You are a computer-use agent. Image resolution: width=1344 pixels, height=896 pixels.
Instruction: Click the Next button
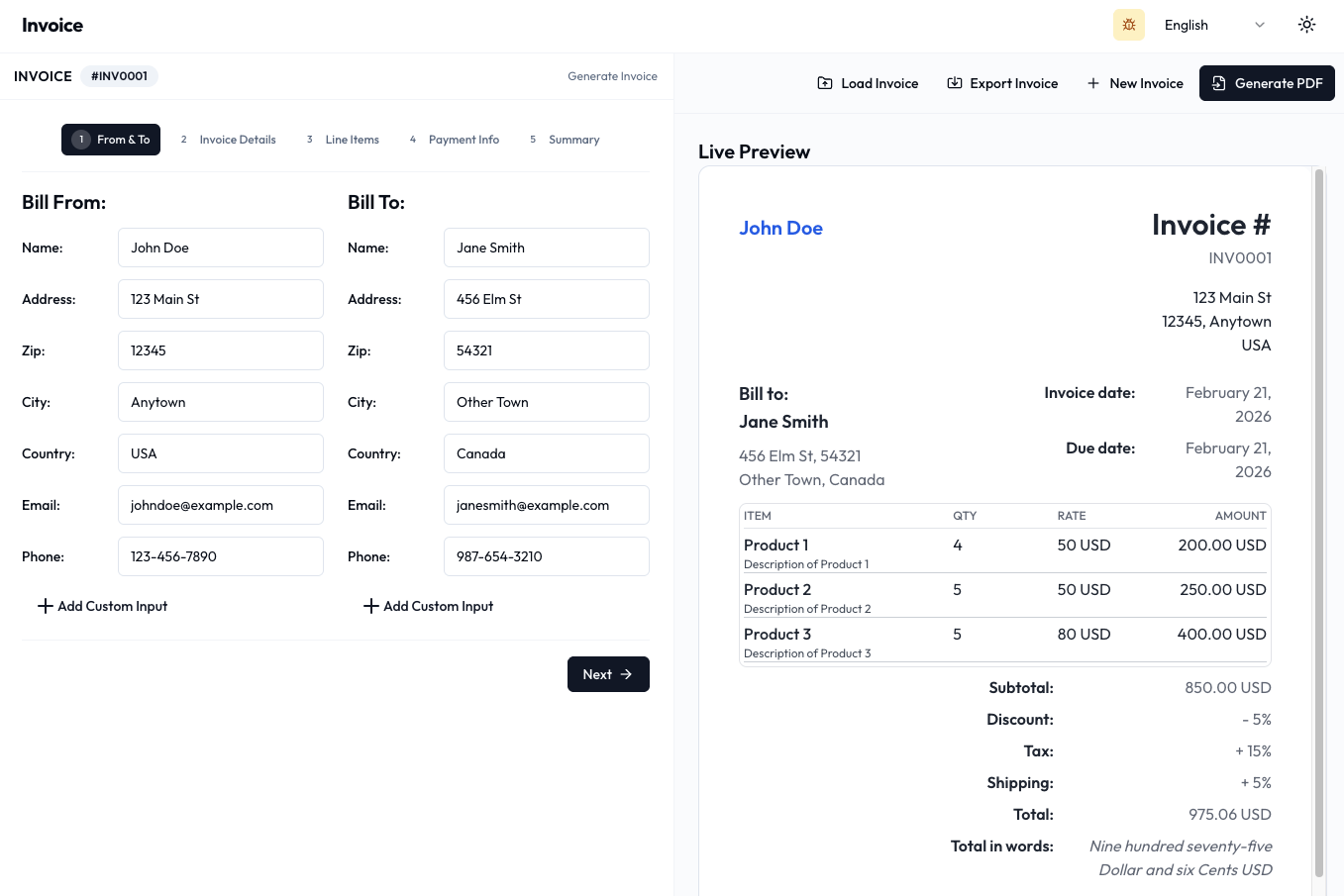[608, 674]
